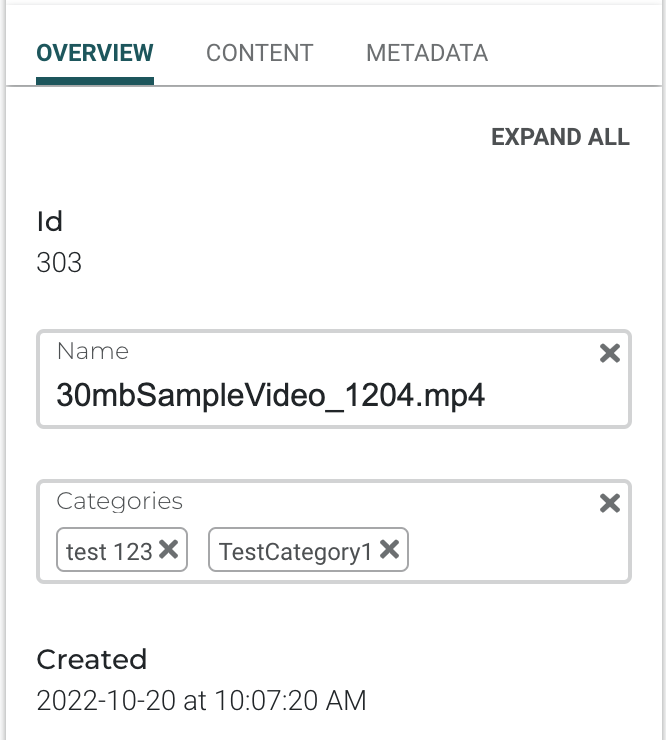Screen dimensions: 666x740
Task: Select the 'test 123' category chip label
Action: pyautogui.click(x=109, y=551)
